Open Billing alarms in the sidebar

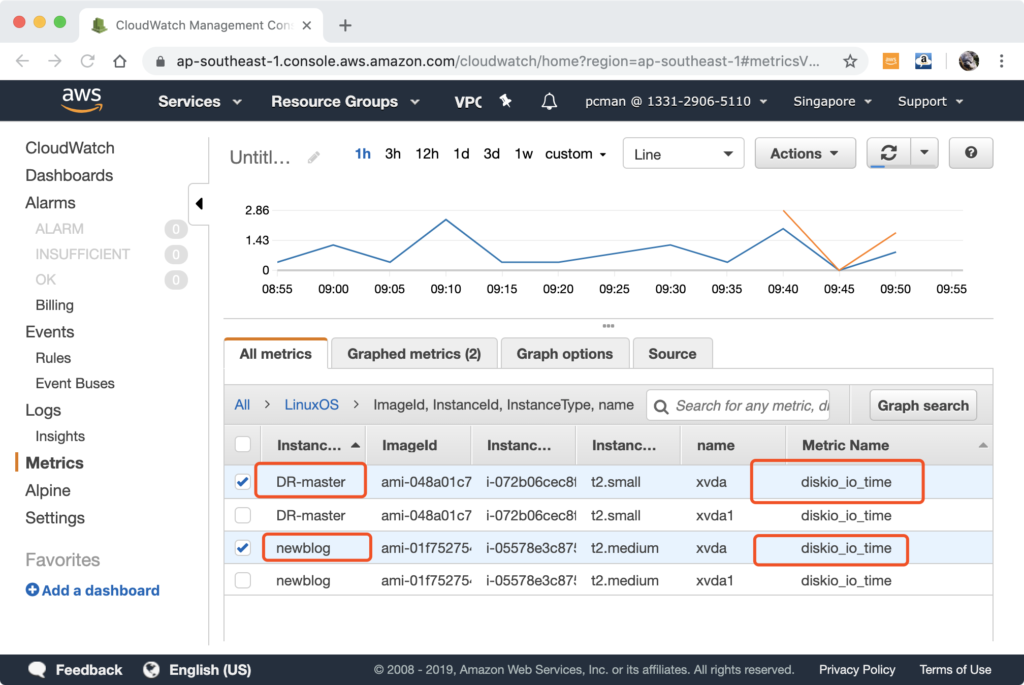(x=54, y=305)
